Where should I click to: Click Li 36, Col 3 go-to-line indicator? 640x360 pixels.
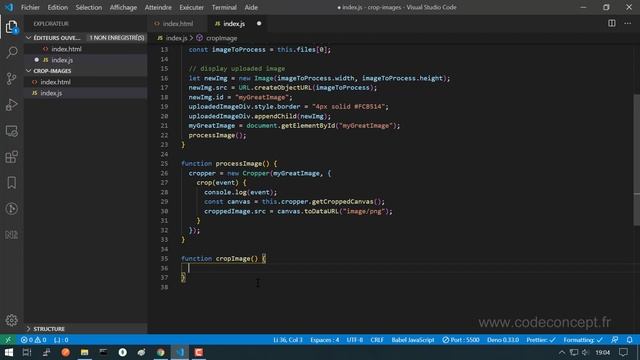(288, 340)
